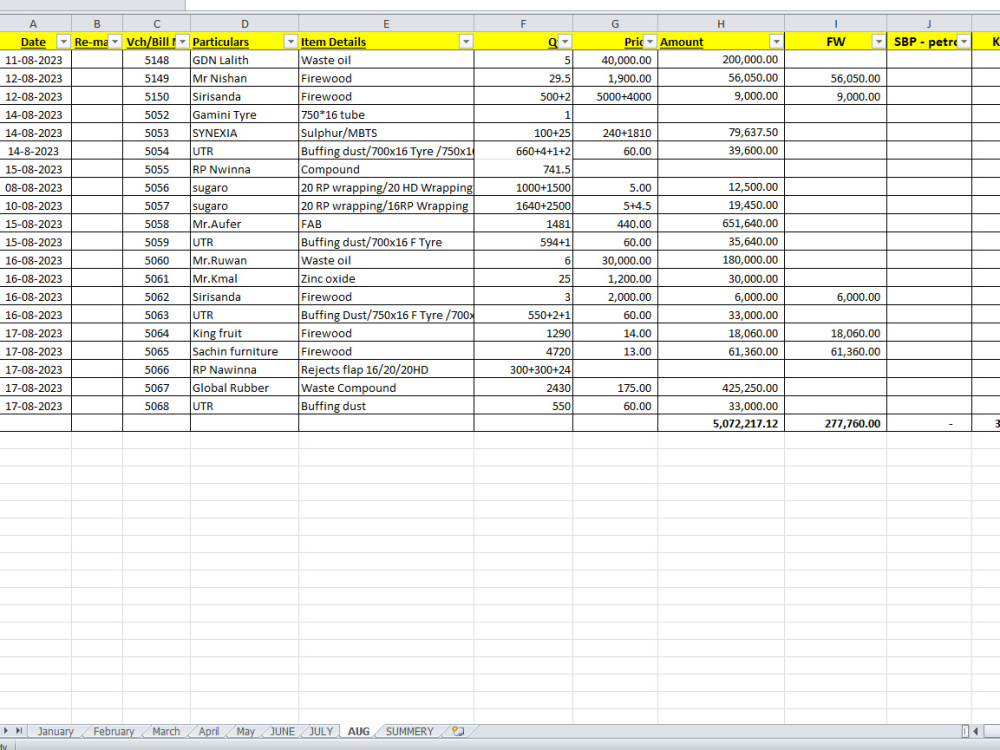Screen dimensions: 1000x750
Task: Select the cell containing SYNEXIA
Action: click(244, 133)
